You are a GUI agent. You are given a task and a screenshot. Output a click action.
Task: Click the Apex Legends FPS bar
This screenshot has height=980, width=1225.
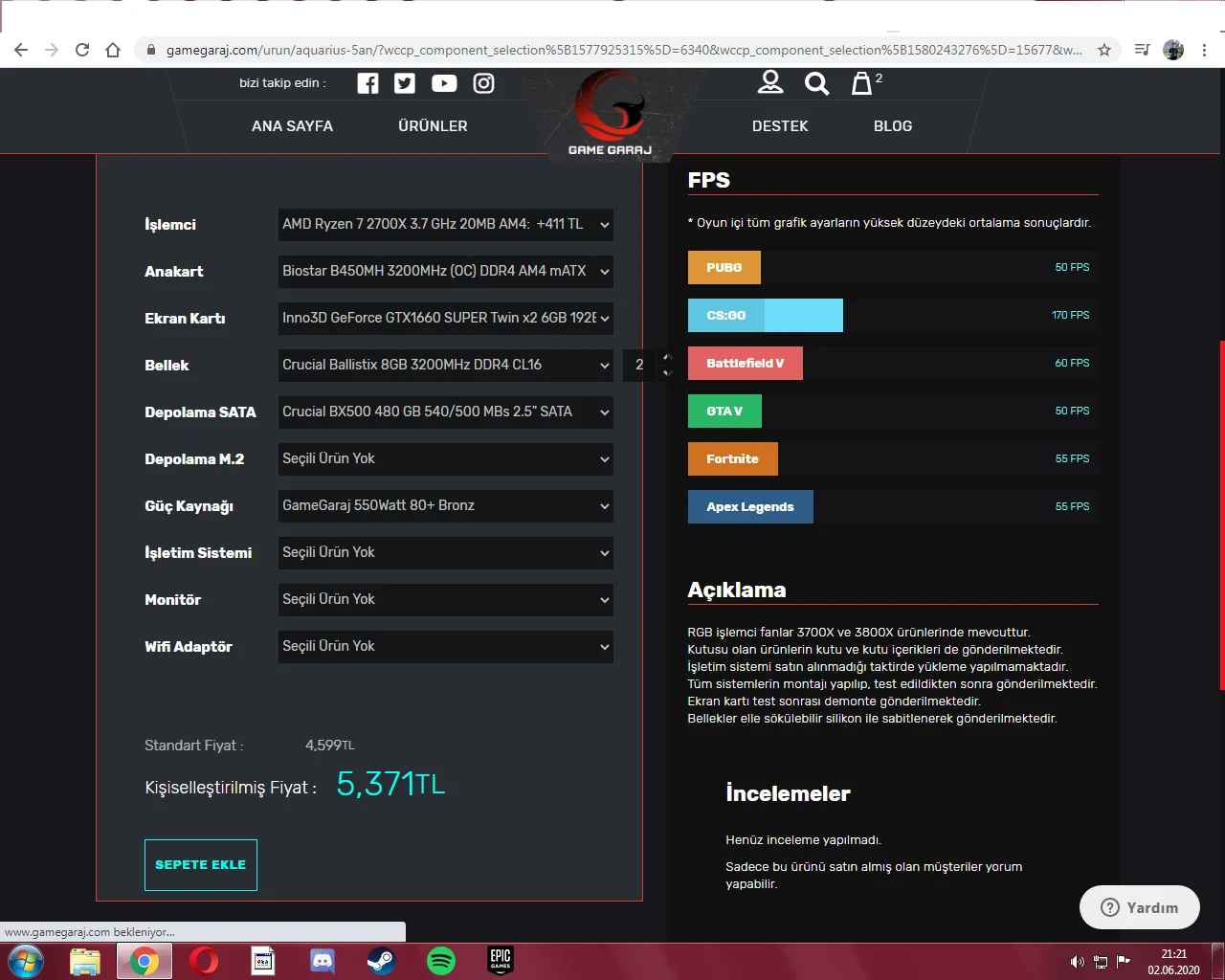tap(750, 507)
